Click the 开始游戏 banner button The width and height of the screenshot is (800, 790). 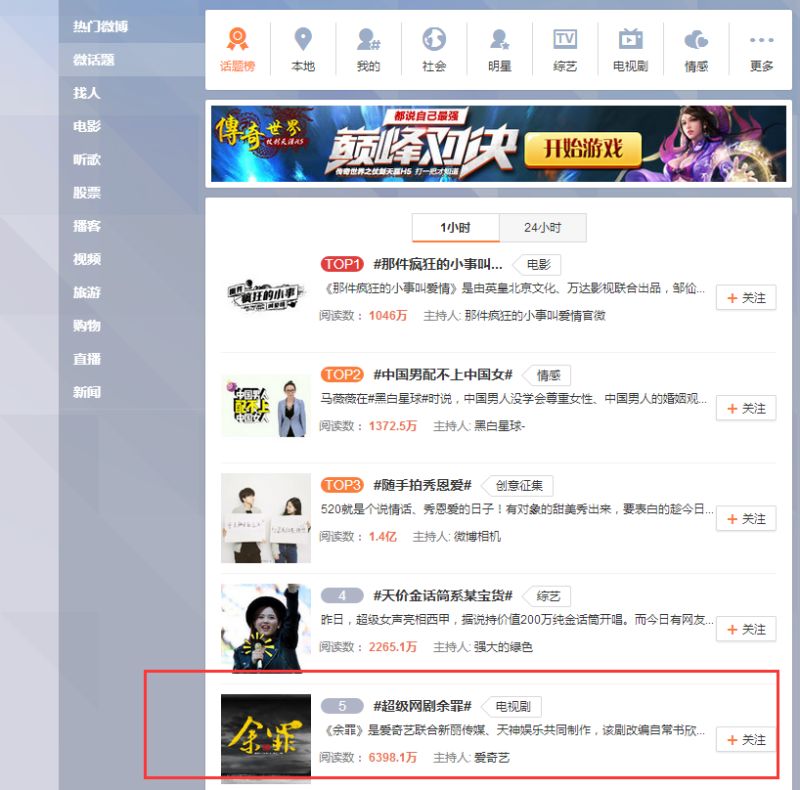tap(582, 149)
